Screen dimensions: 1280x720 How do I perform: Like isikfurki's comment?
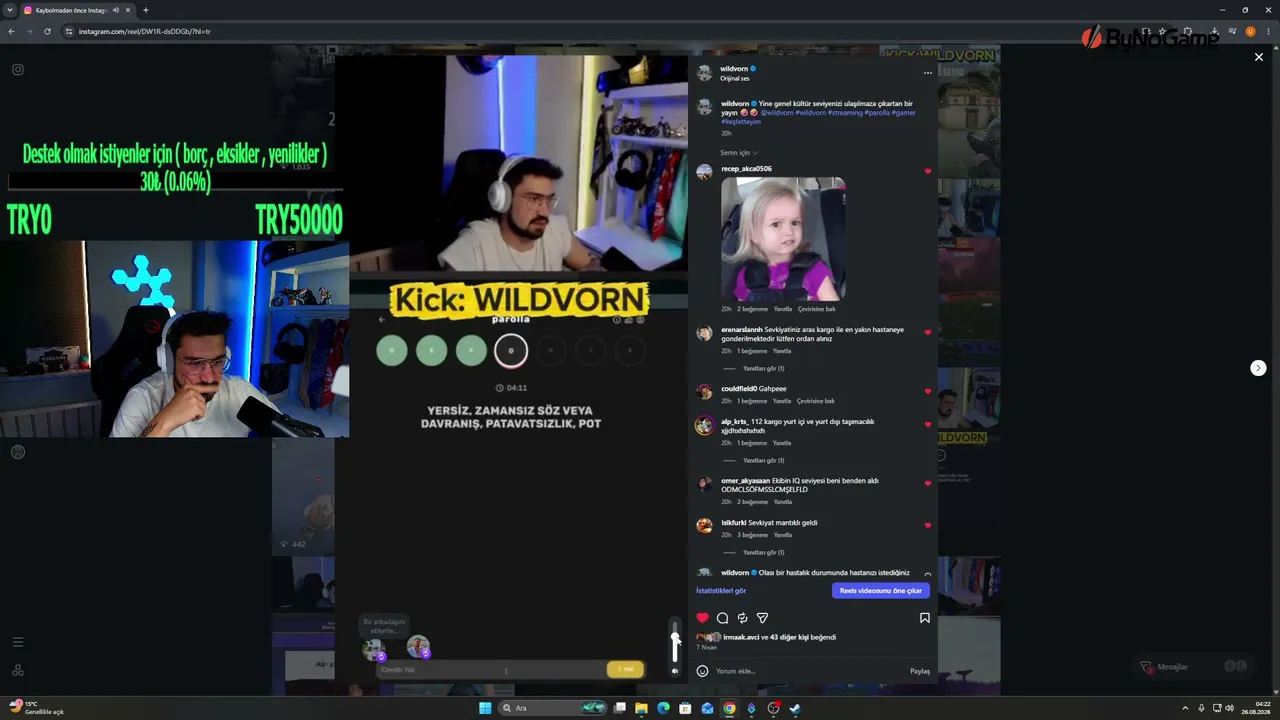point(928,525)
